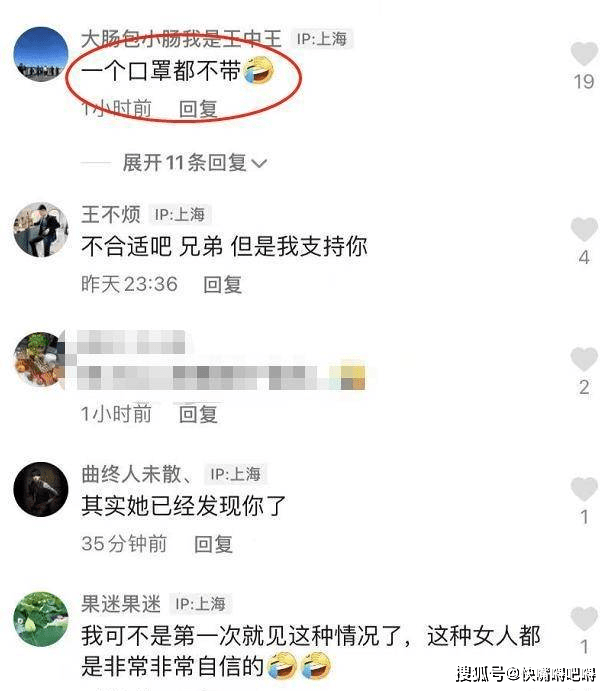The height and width of the screenshot is (691, 610).
Task: Open 大肠包小肠我是王中王's avatar
Action: [x=41, y=54]
